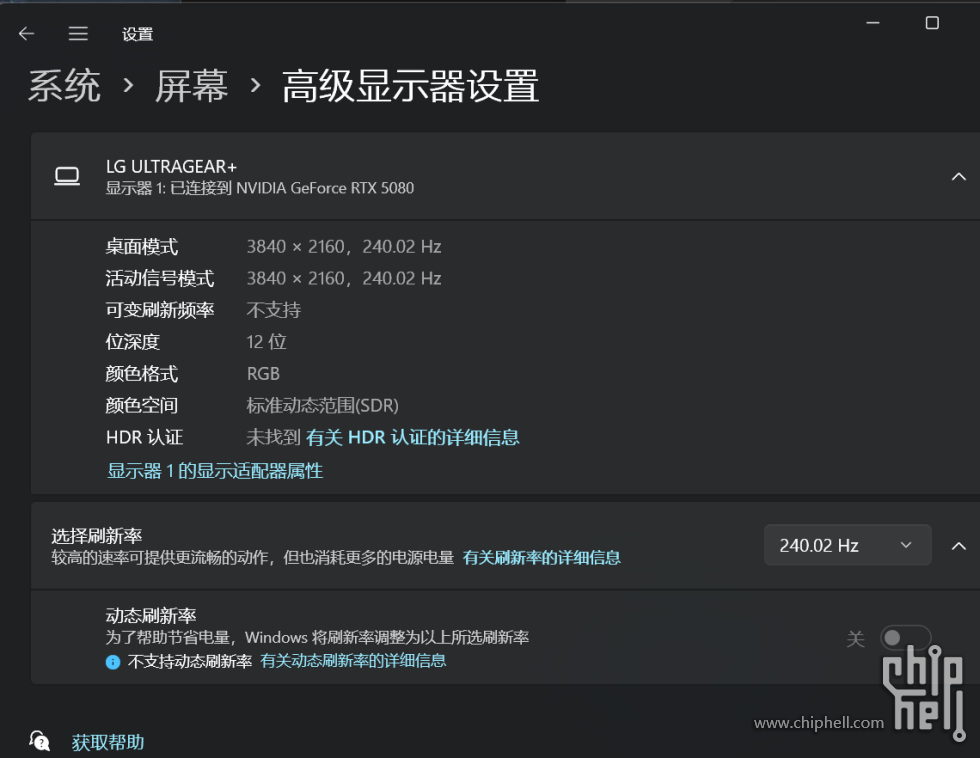Screen dimensions: 980x758
Task: Minimize the Settings window
Action: pos(872,23)
